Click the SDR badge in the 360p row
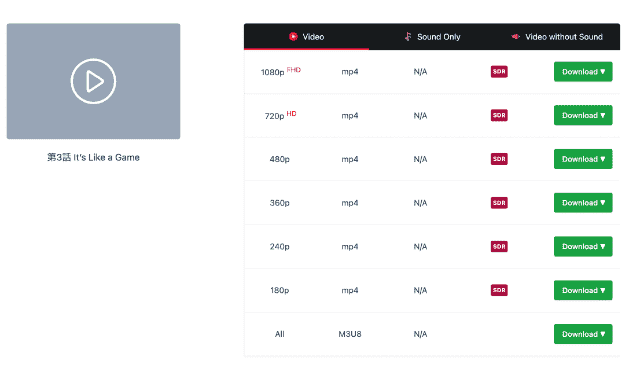 click(x=499, y=203)
